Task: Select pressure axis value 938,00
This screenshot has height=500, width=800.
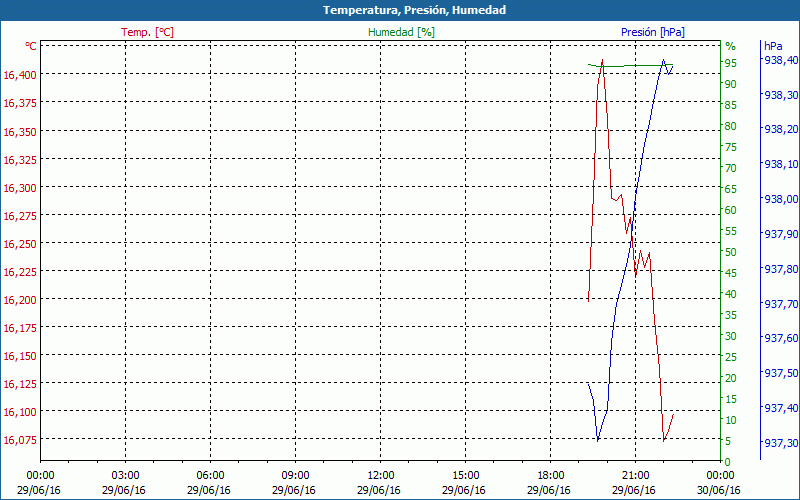Action: click(781, 199)
